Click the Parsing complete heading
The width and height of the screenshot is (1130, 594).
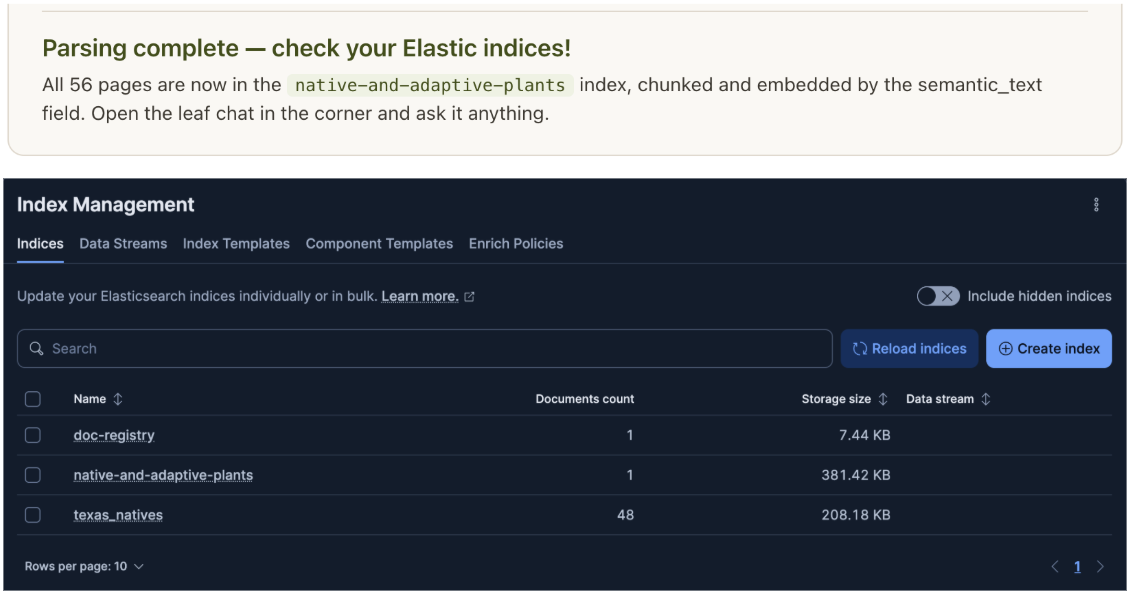[306, 48]
